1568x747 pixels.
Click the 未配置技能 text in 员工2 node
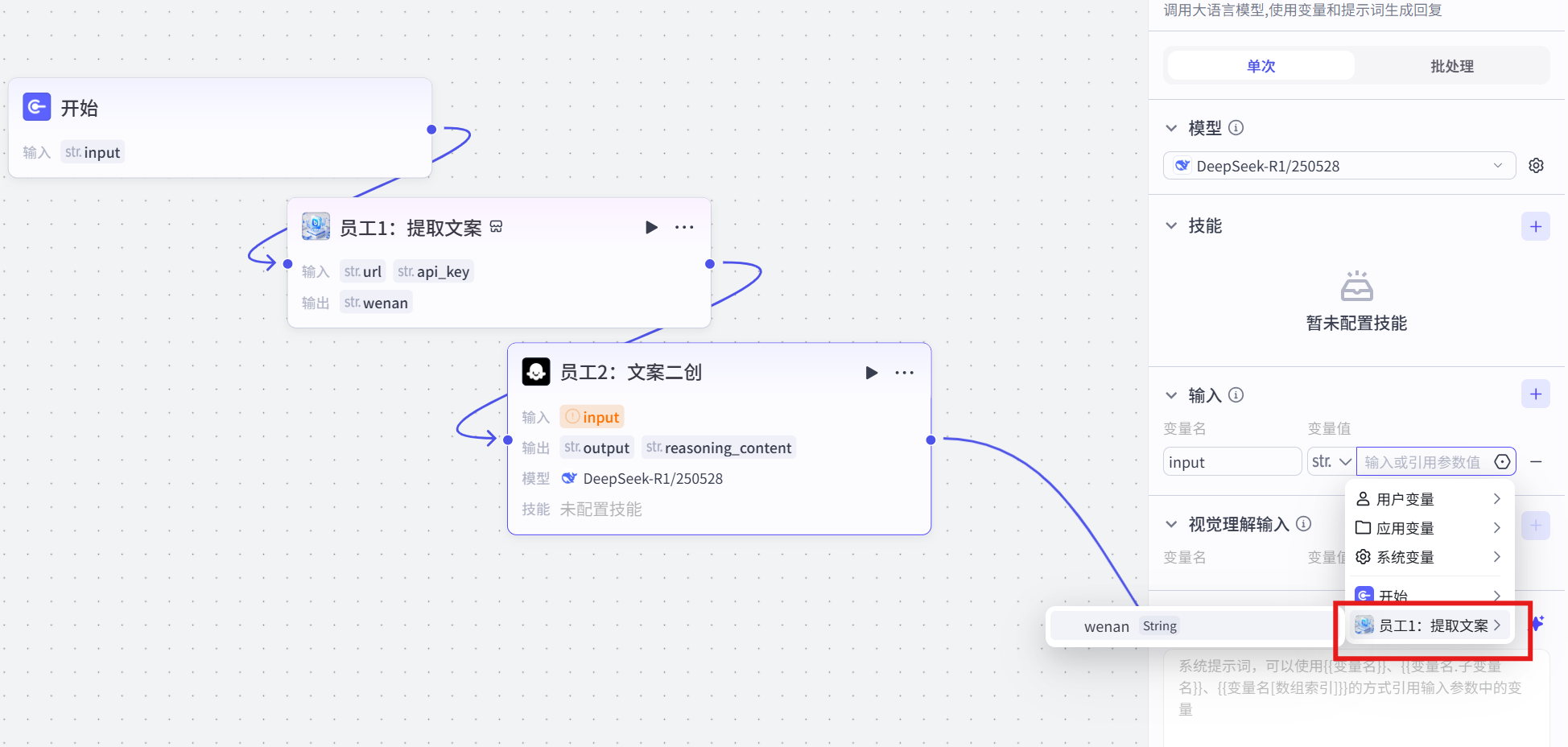(x=600, y=510)
